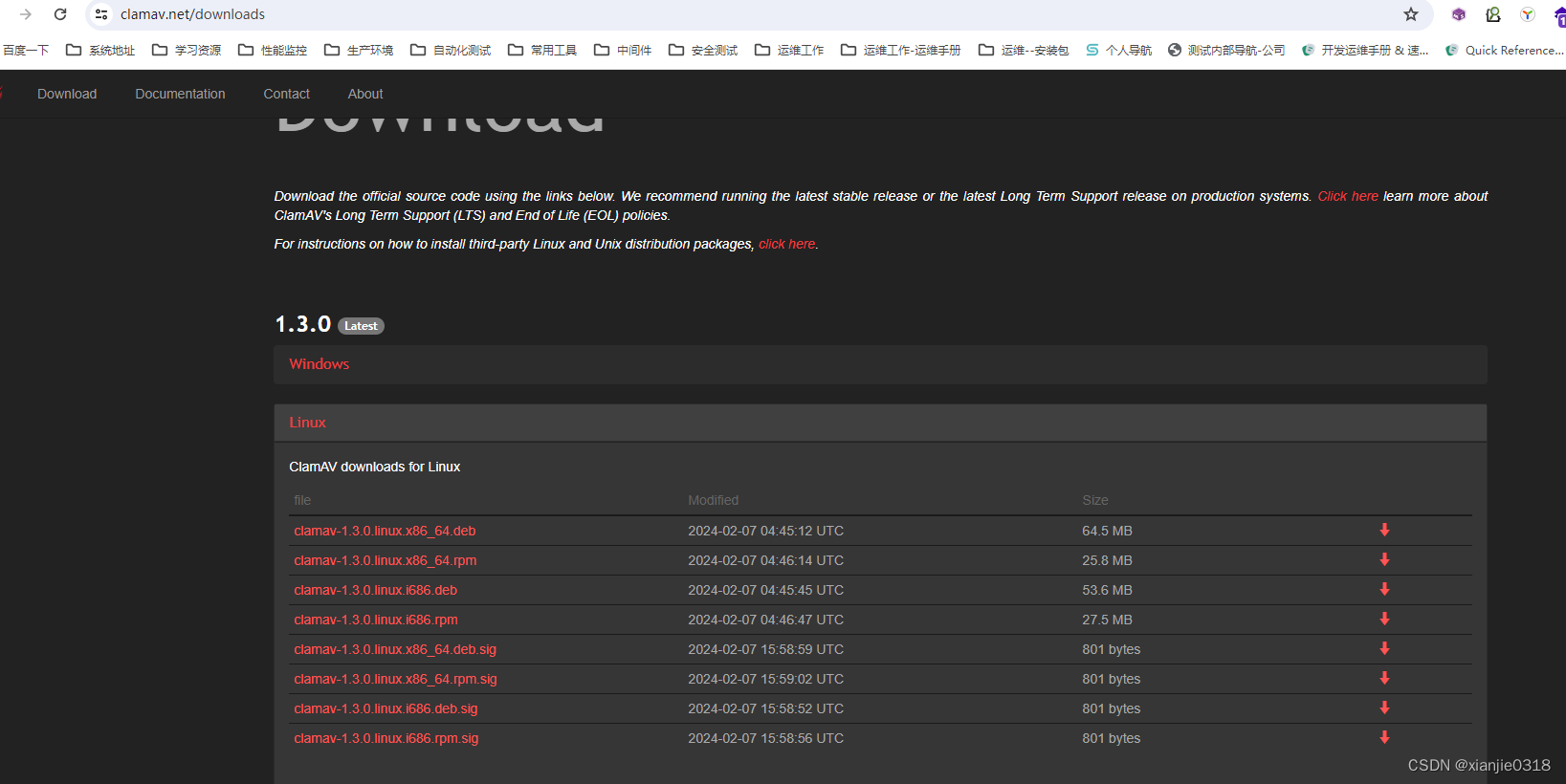Open clamav-1.3.0.linux.x86_64.rpm.sig link
Image resolution: width=1566 pixels, height=784 pixels.
click(x=395, y=679)
